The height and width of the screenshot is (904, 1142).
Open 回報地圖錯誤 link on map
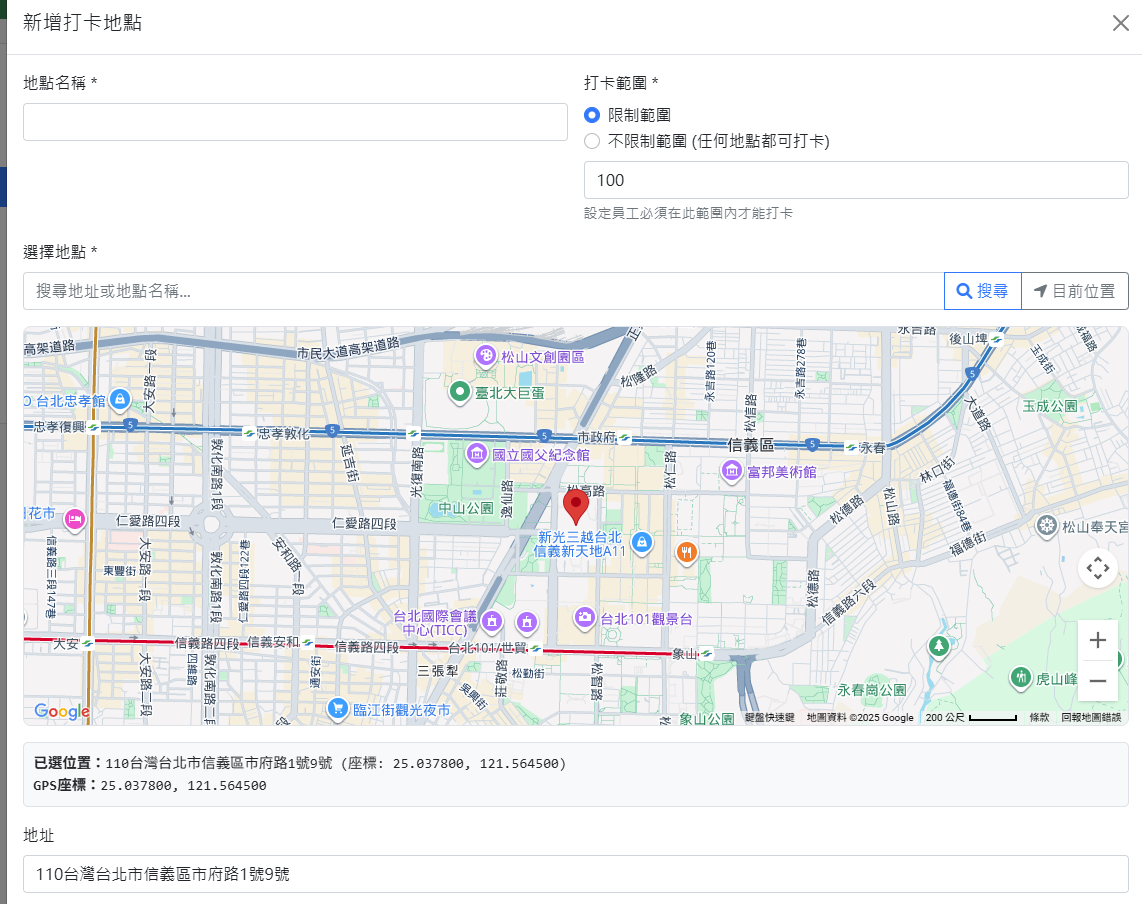(x=1091, y=717)
